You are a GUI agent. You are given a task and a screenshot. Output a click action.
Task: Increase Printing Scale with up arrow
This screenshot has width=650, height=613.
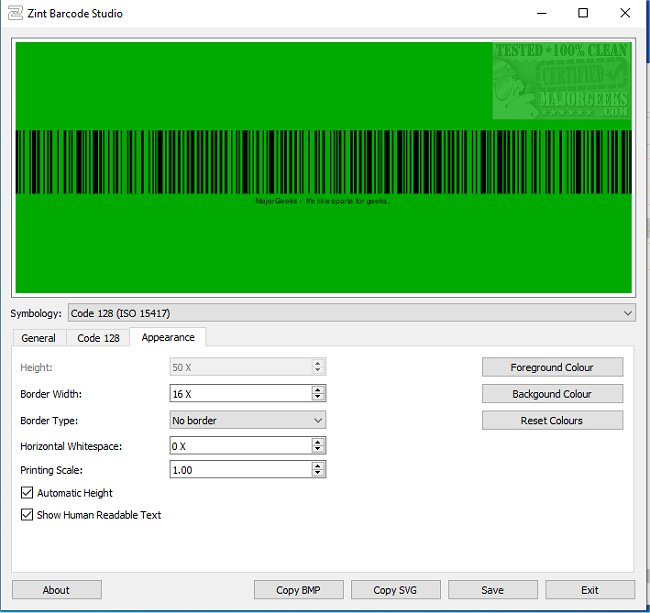318,465
